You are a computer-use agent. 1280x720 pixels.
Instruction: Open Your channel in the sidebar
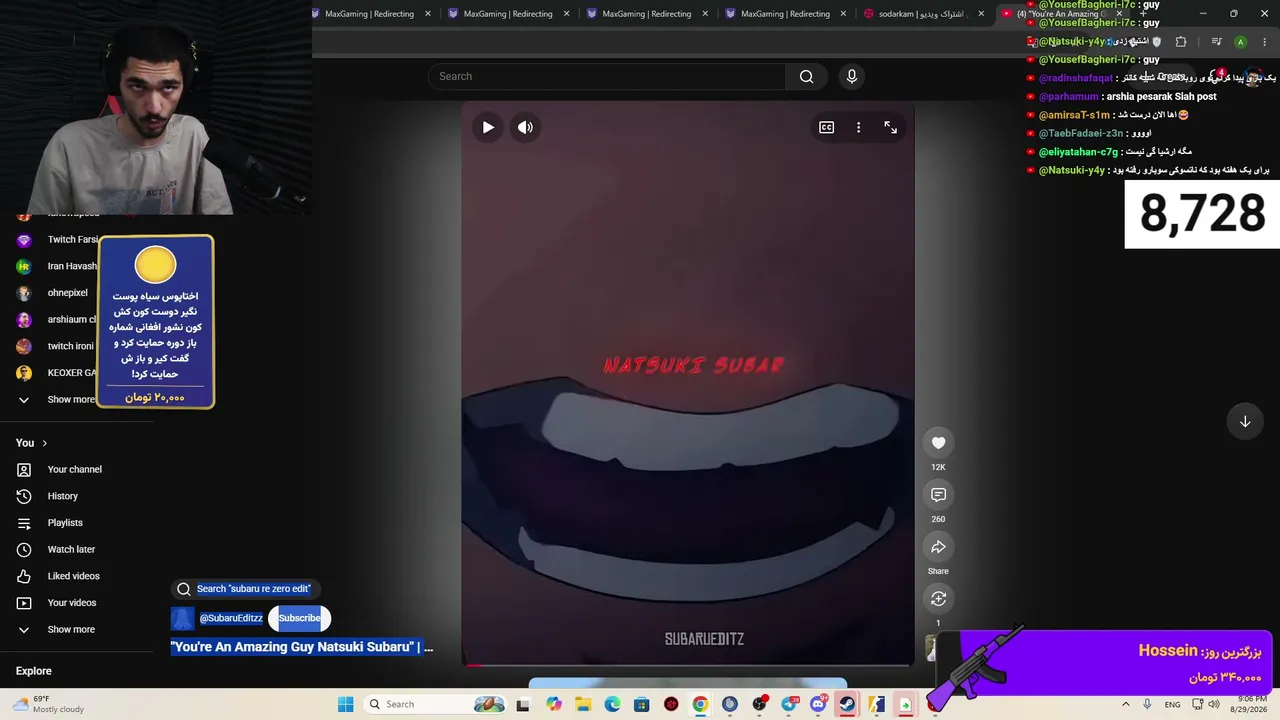75,469
